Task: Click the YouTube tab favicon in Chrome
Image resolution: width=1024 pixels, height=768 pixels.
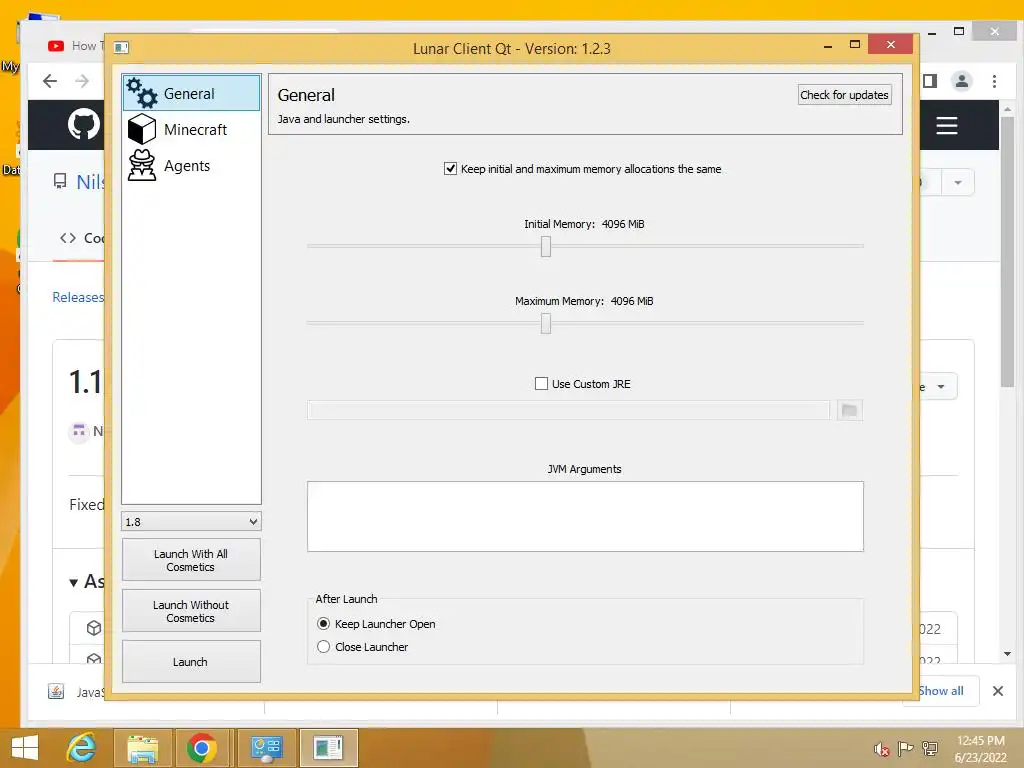Action: point(56,46)
